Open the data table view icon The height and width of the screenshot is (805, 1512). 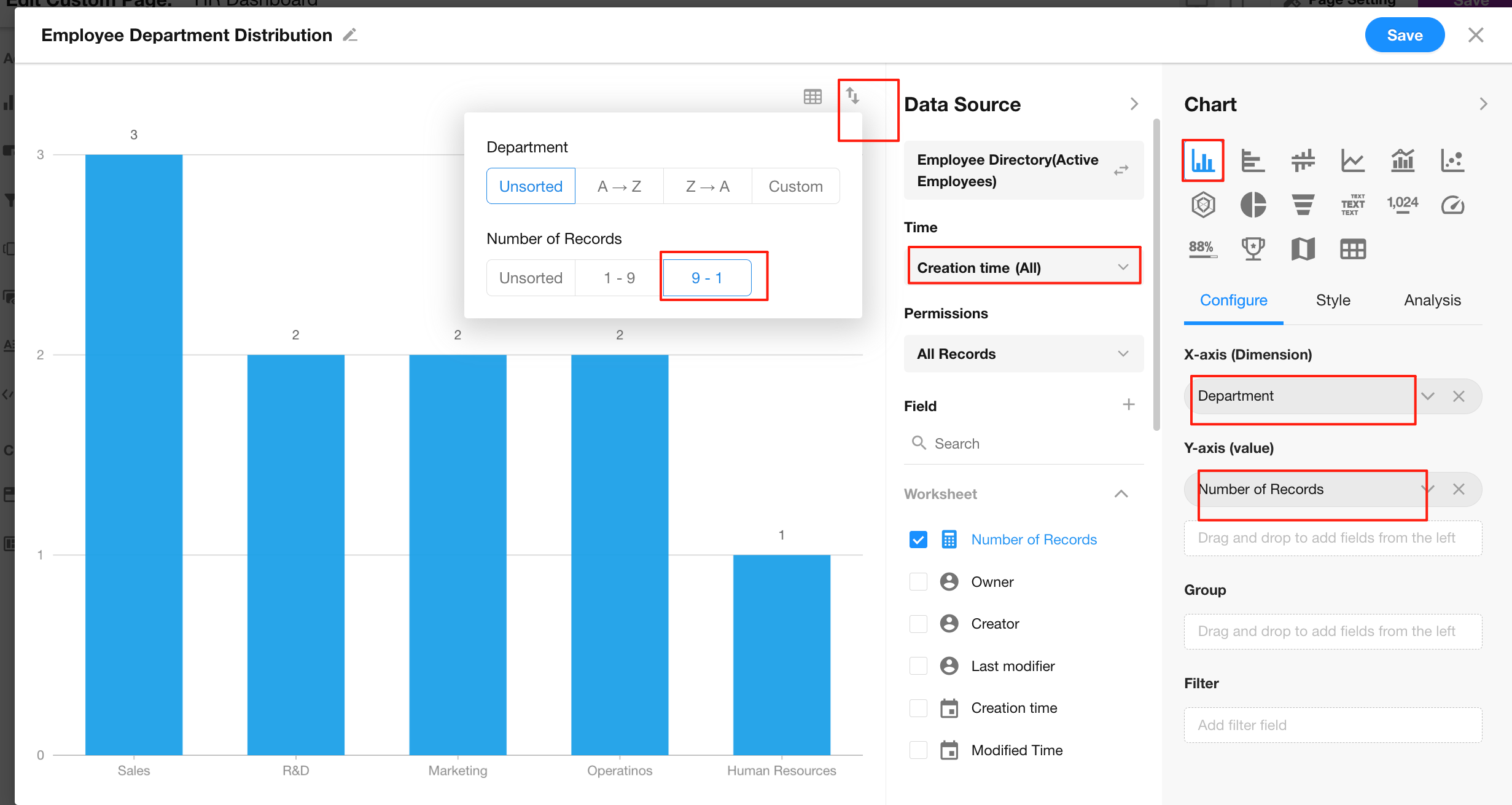pos(813,96)
